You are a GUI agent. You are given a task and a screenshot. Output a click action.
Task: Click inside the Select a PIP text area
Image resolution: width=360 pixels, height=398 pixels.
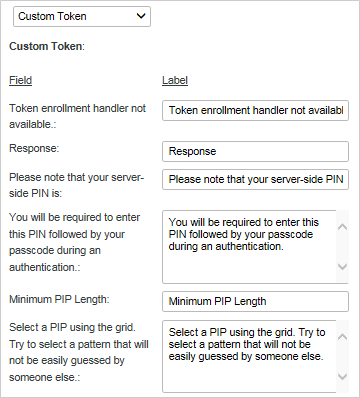tap(249, 356)
